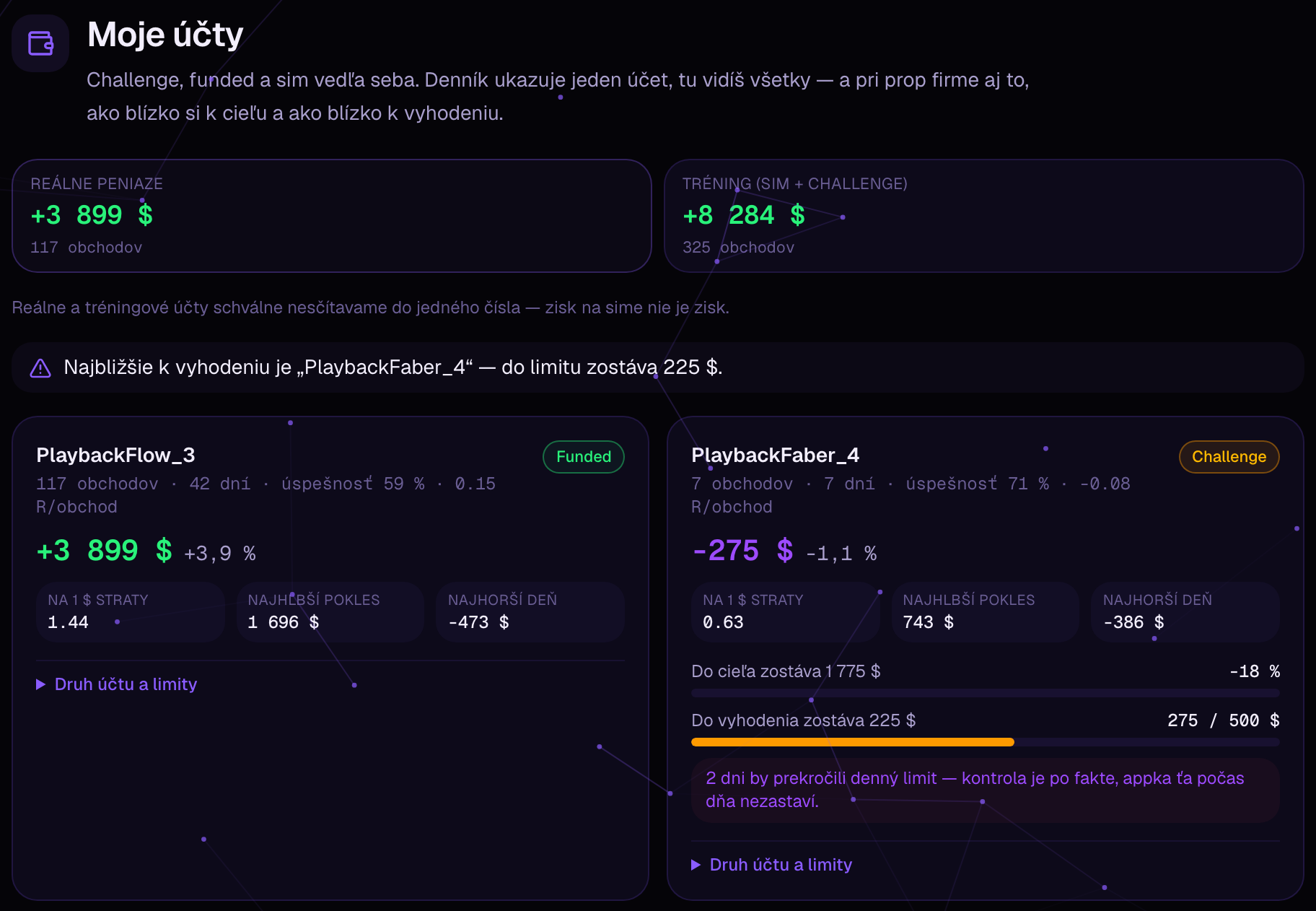The image size is (1316, 911).
Task: Click the -18 % target progress value
Action: tap(1255, 671)
